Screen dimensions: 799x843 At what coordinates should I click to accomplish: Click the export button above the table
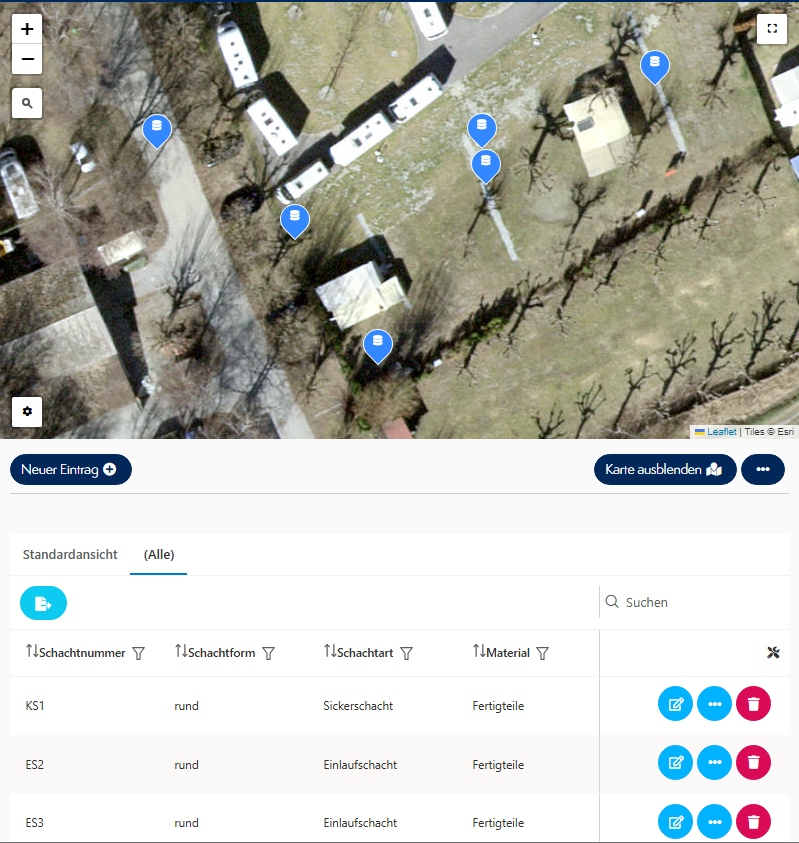[43, 603]
